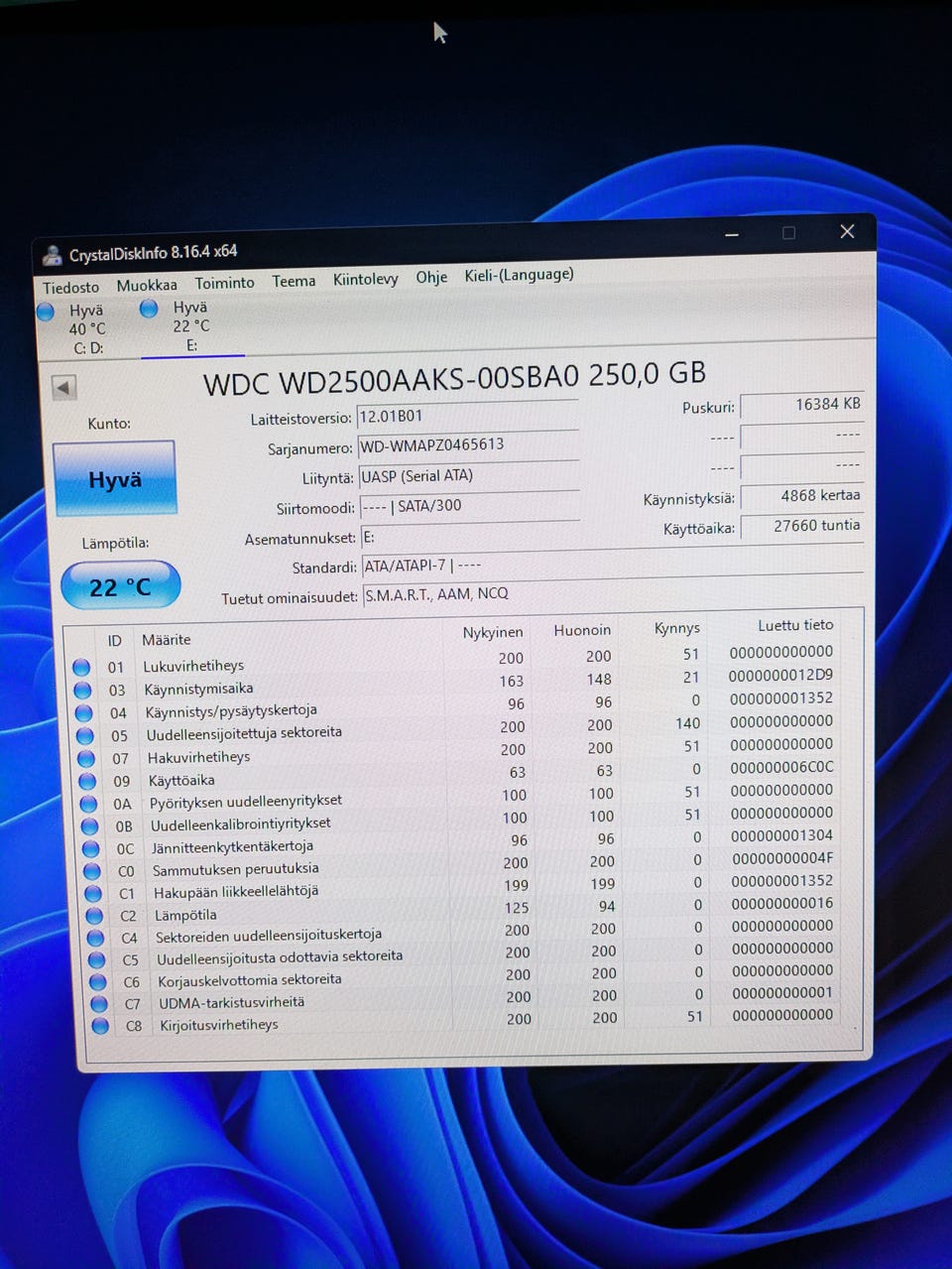Click the status dot for C2 Lämpötila
The image size is (952, 1269).
pos(94,916)
